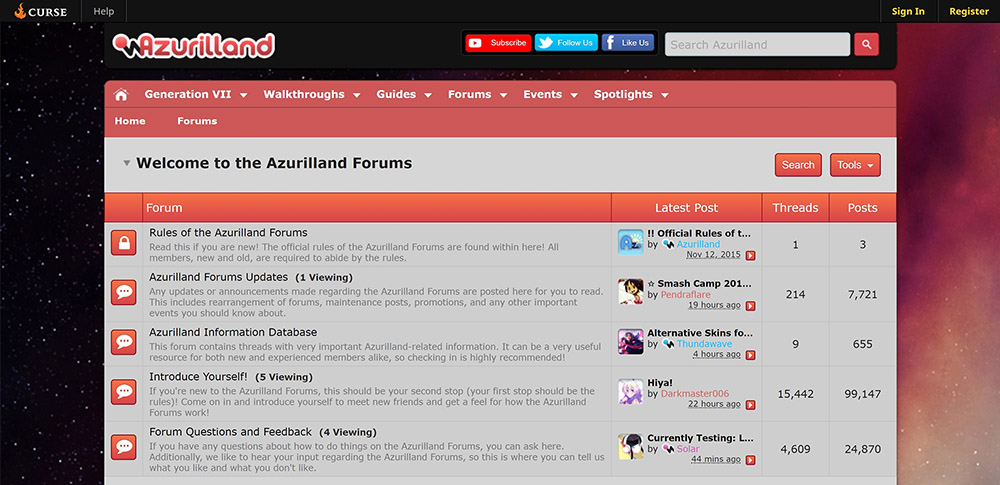
Task: Go to latest post arrow beside Nov 12, 2015
Action: (x=751, y=255)
